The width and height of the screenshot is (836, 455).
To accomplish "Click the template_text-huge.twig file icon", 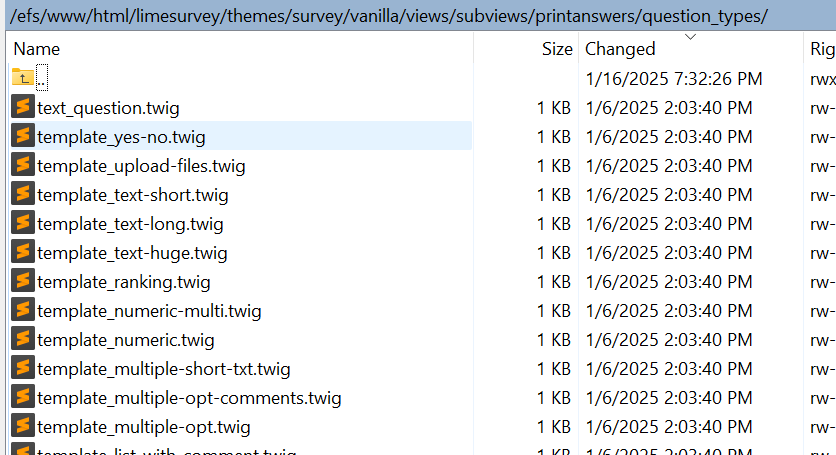I will click(23, 252).
